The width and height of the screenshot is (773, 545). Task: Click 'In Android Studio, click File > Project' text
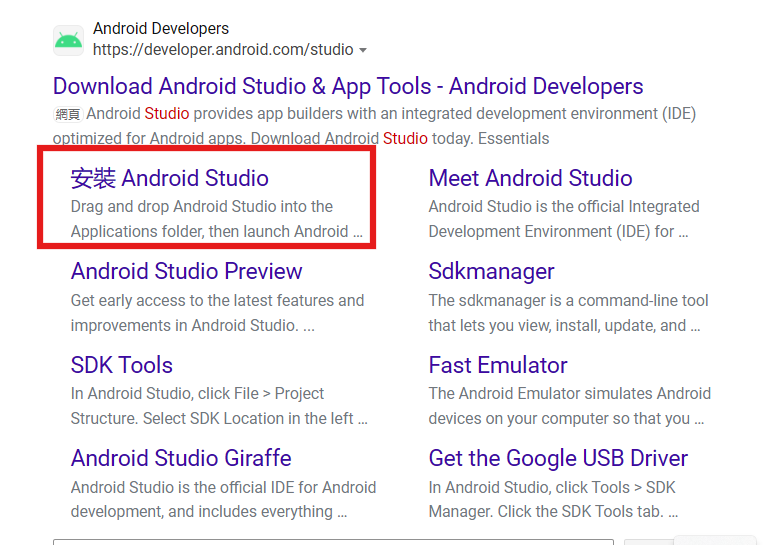[197, 394]
